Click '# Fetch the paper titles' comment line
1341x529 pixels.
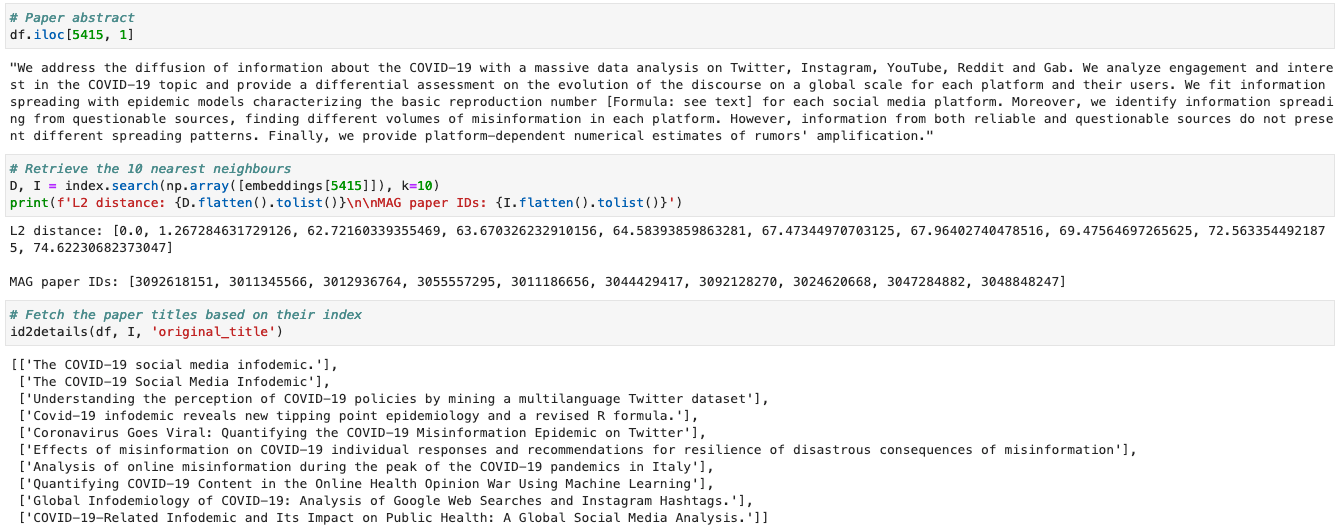pos(185,314)
